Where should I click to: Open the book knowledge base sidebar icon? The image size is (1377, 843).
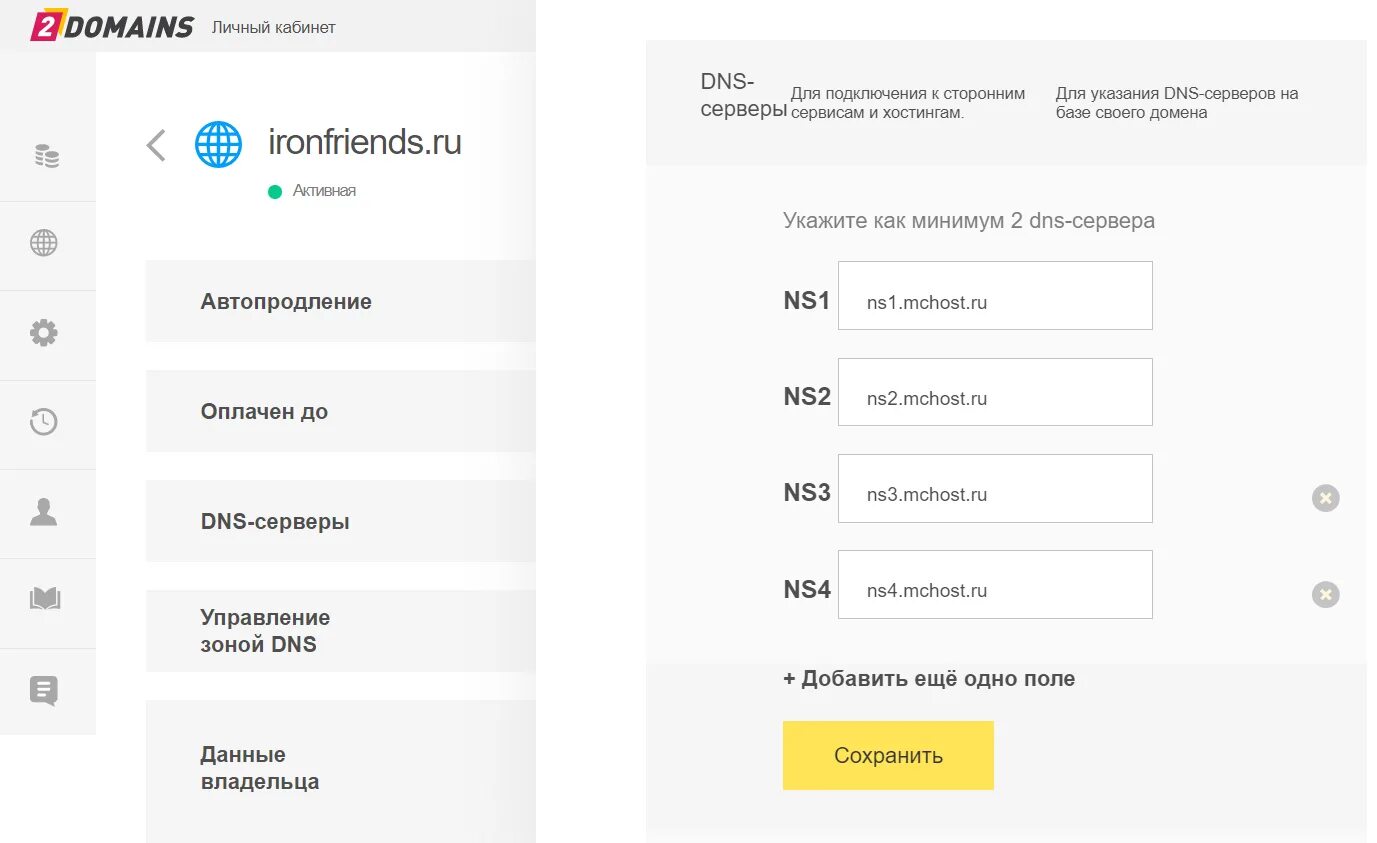pyautogui.click(x=45, y=600)
